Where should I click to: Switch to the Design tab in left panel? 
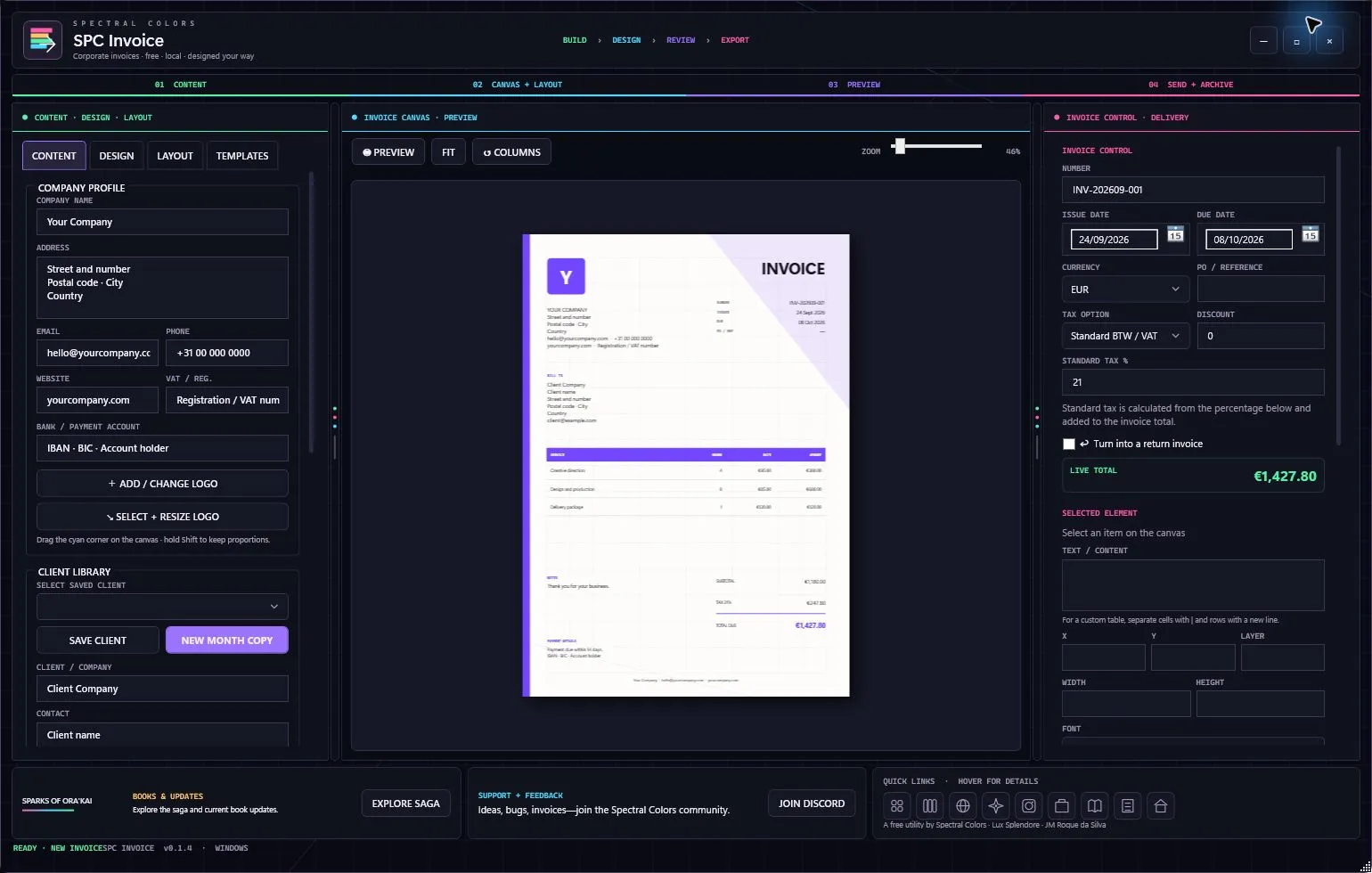(x=117, y=156)
